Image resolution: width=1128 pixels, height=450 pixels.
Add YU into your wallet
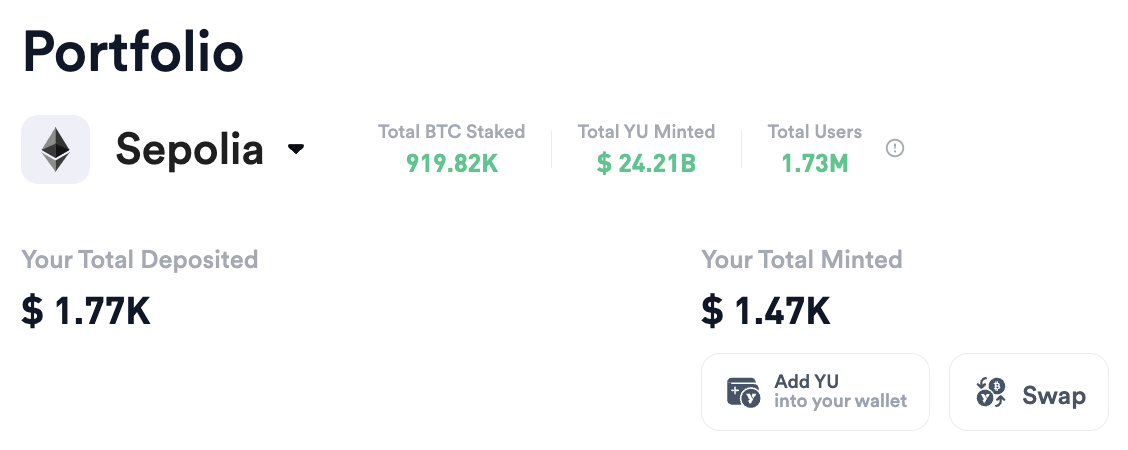click(815, 392)
